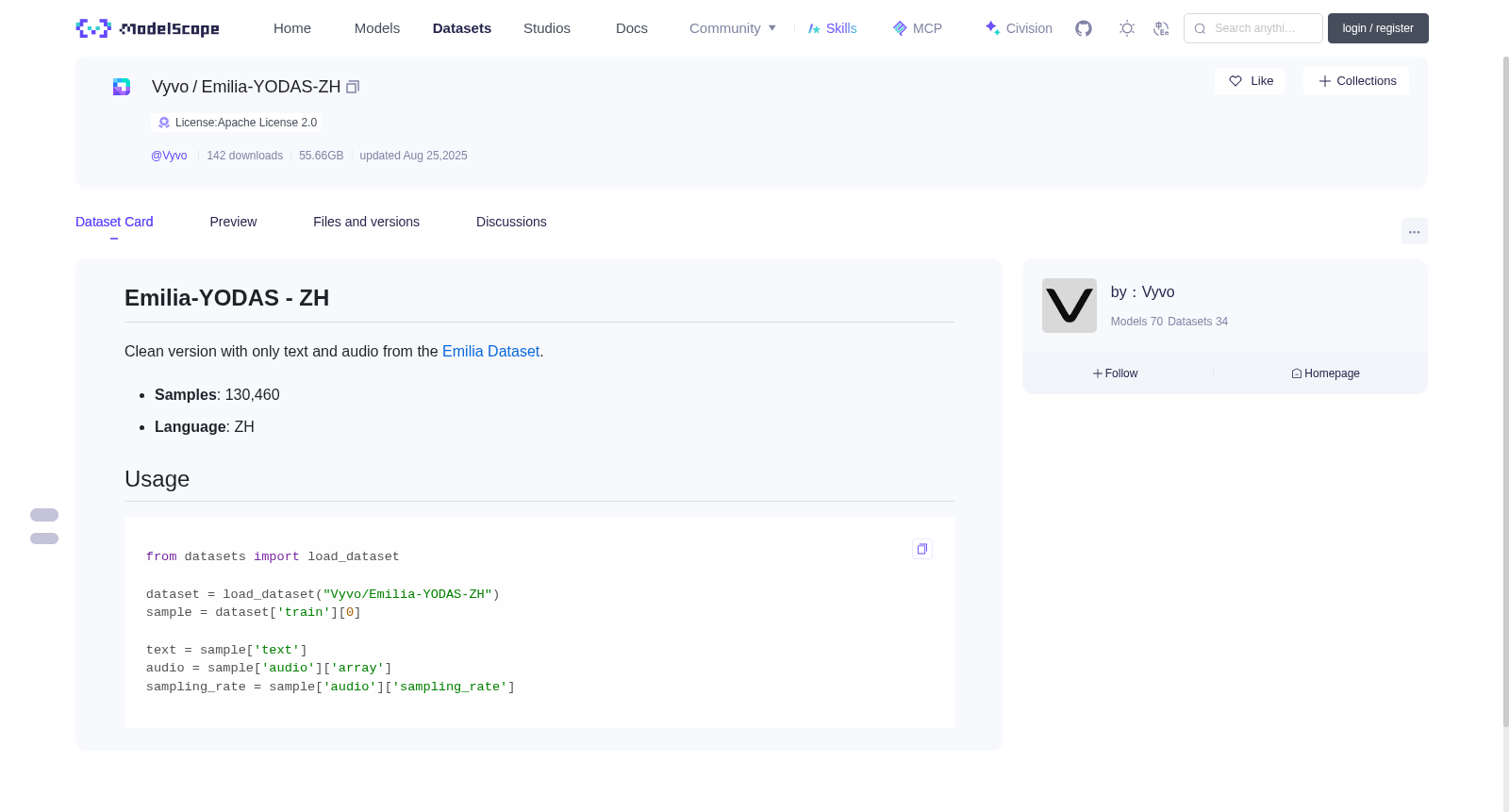The height and width of the screenshot is (812, 1509).
Task: Like this dataset
Action: (x=1250, y=81)
